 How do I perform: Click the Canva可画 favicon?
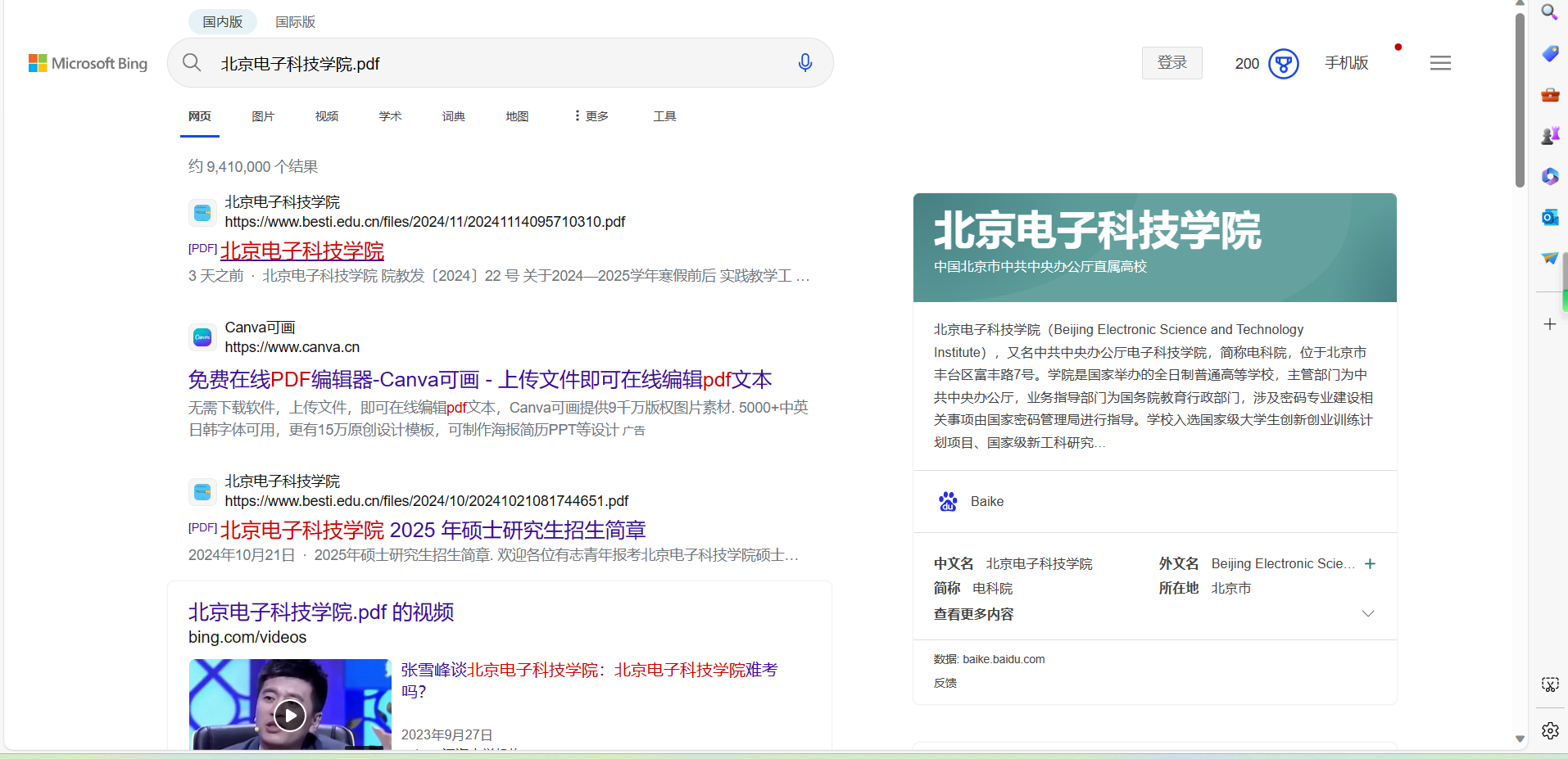(x=202, y=337)
